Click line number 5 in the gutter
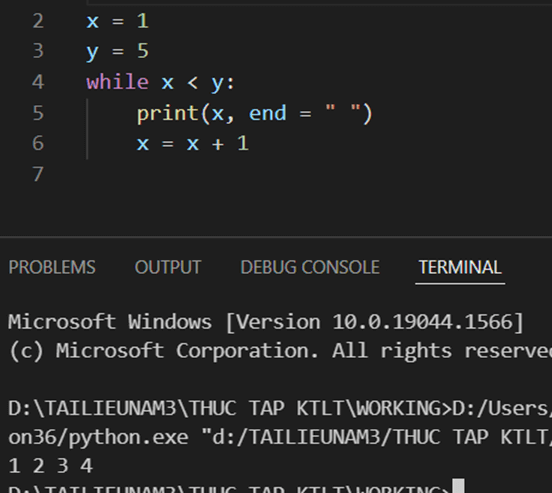The image size is (552, 493). pos(38,113)
